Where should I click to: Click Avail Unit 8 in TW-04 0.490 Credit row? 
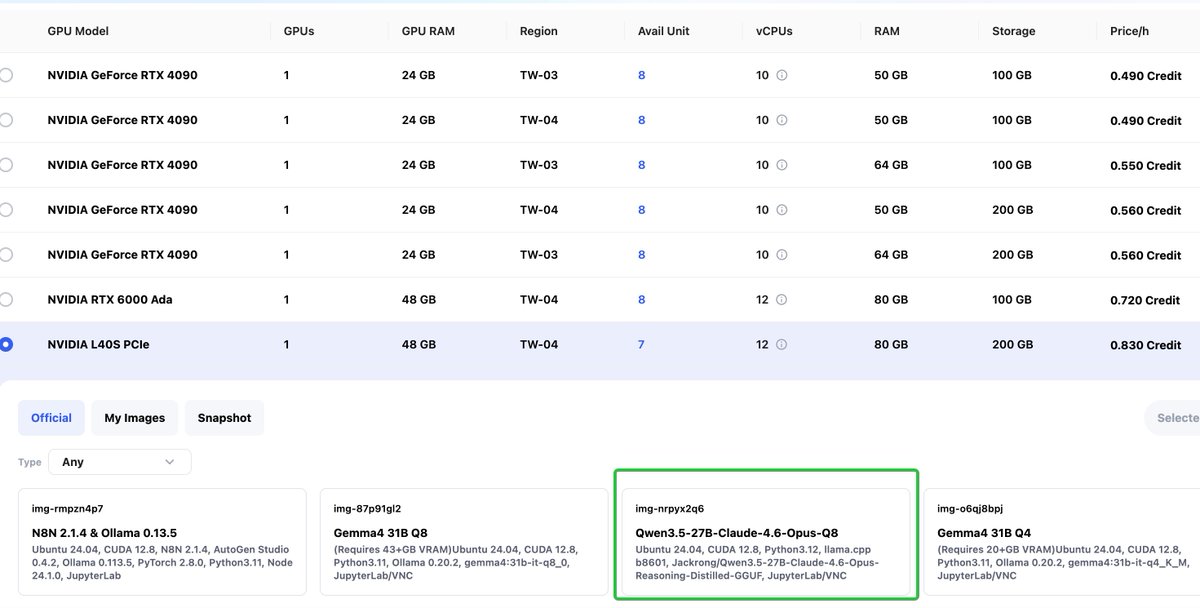coord(642,120)
